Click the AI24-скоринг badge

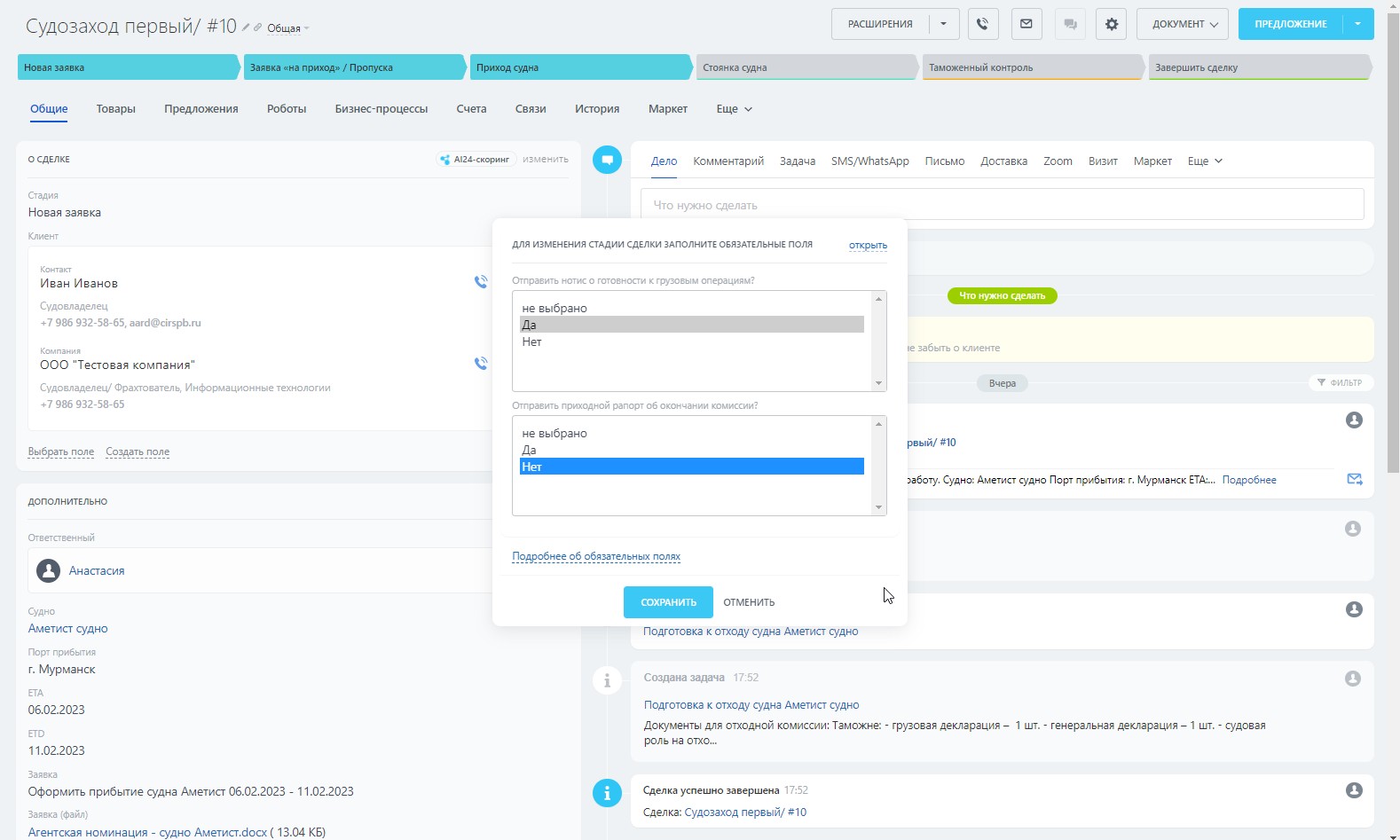point(476,160)
